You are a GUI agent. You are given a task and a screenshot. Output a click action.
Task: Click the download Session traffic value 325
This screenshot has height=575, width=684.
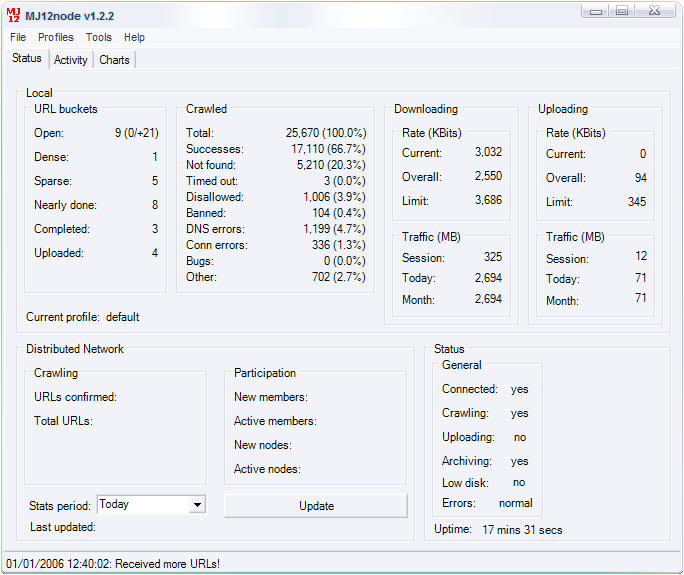493,257
